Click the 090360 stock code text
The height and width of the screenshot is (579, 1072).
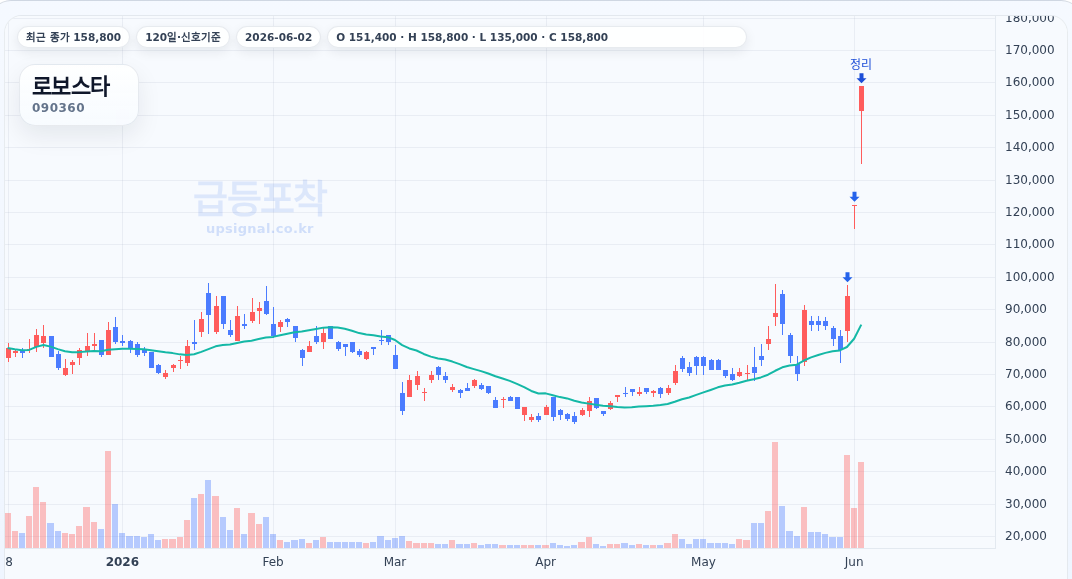click(58, 107)
